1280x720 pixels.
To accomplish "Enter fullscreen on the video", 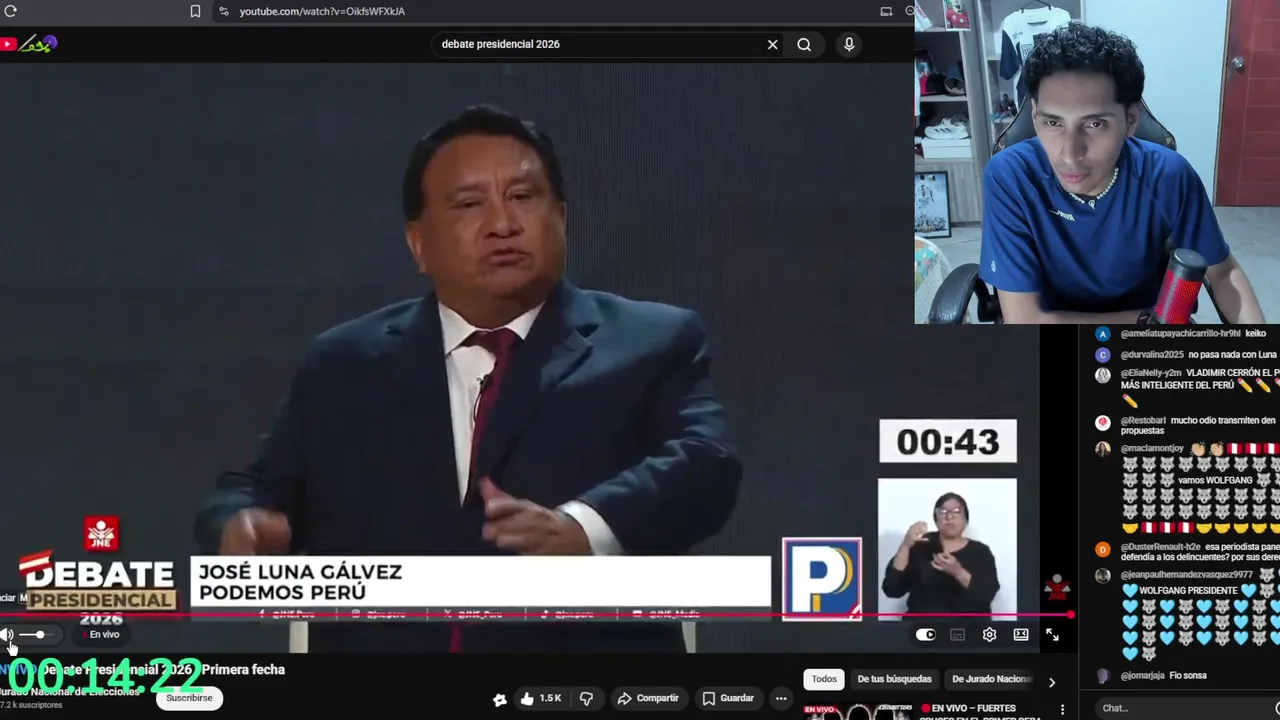I will coord(1052,634).
